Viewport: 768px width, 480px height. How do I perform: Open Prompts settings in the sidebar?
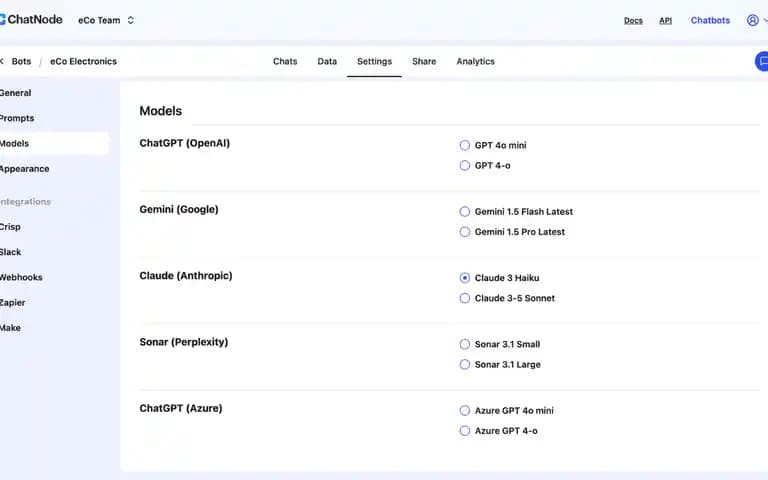[x=17, y=118]
